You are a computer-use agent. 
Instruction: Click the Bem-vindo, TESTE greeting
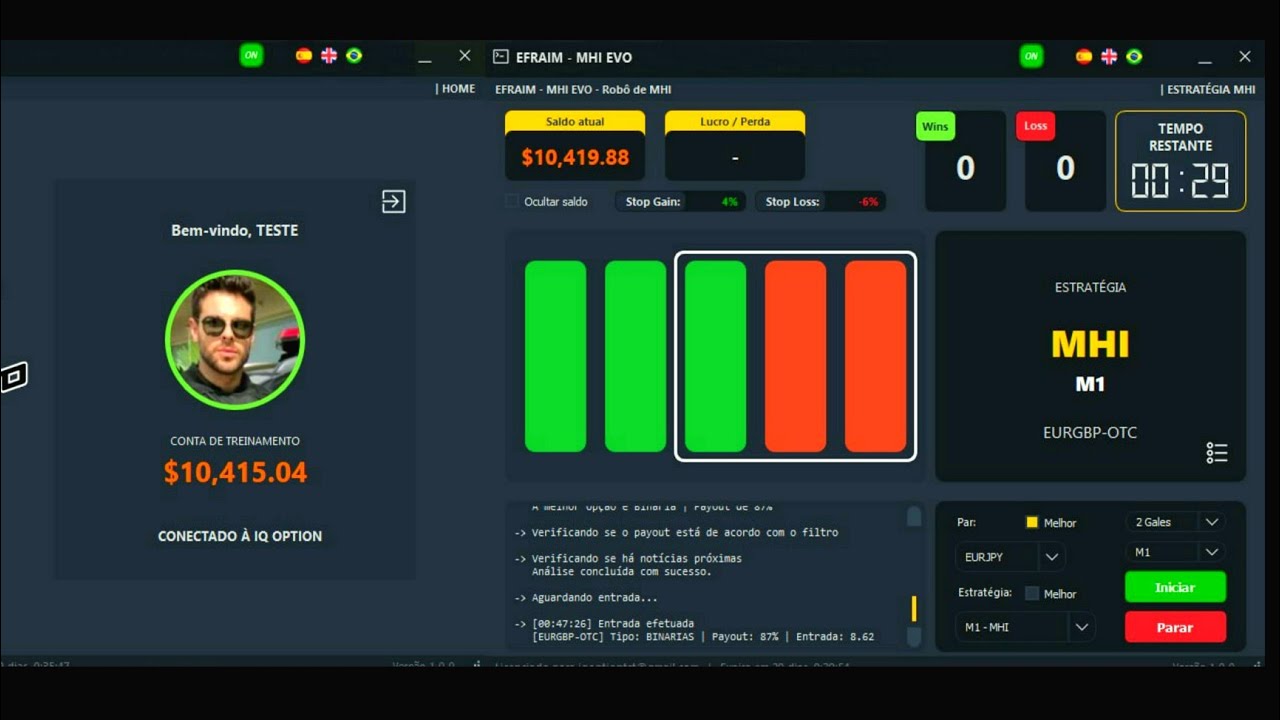click(x=235, y=230)
